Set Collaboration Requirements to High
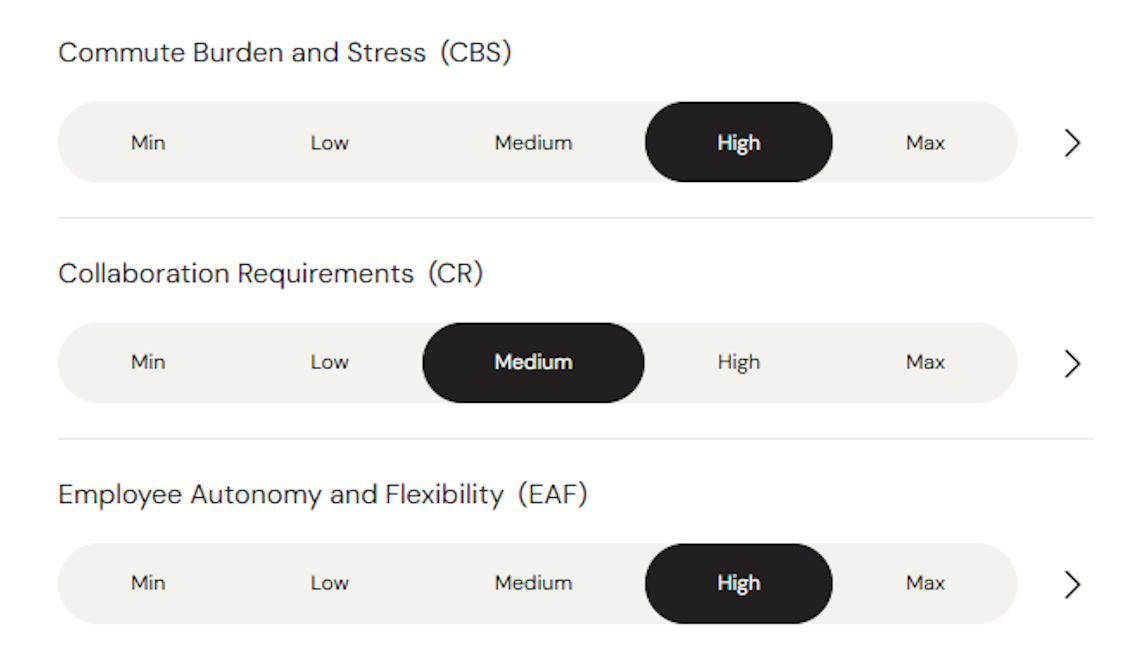 click(x=738, y=363)
